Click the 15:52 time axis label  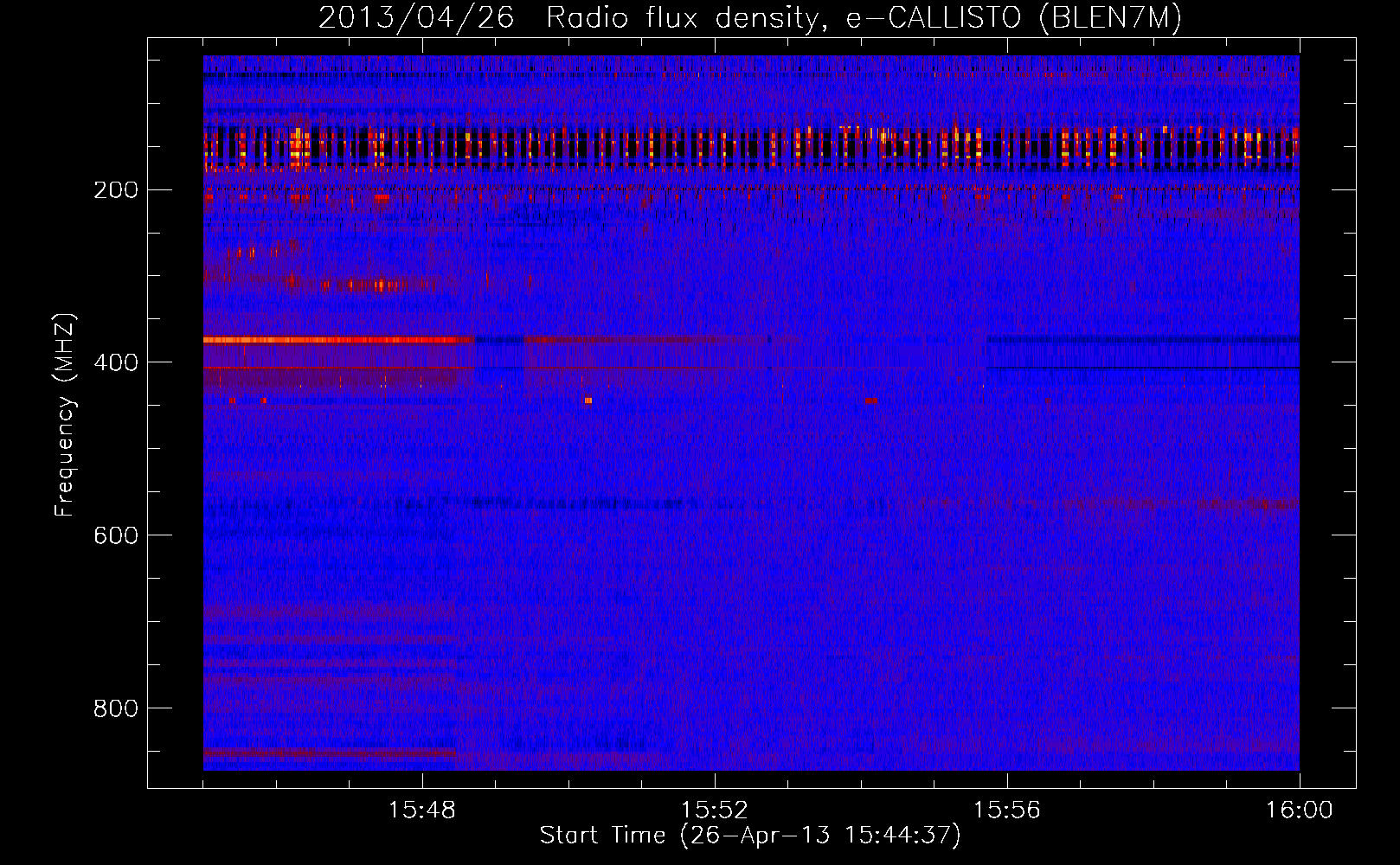[715, 810]
